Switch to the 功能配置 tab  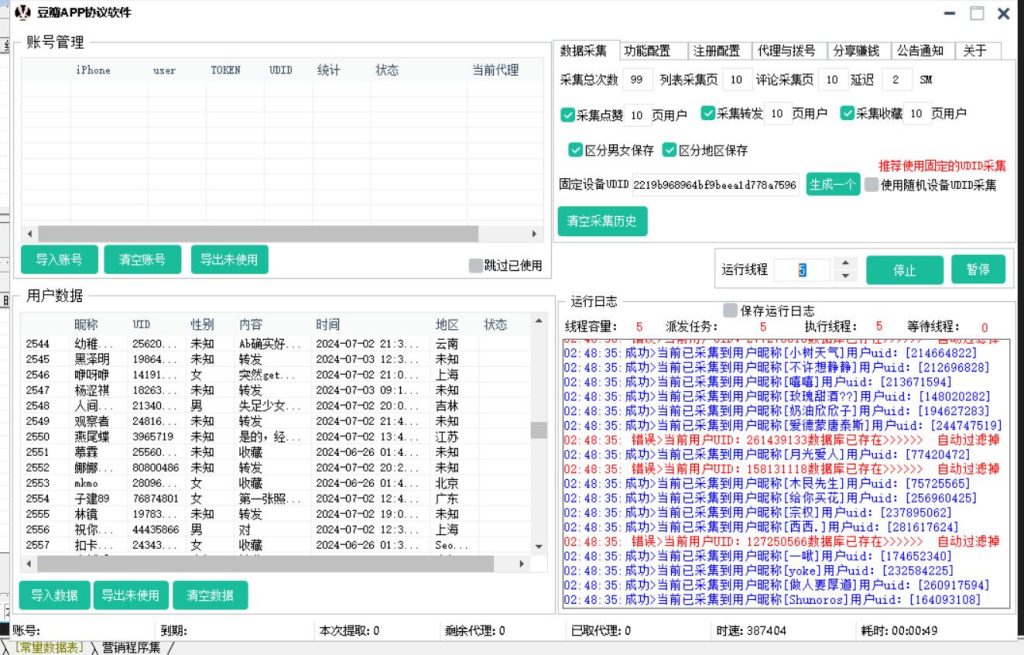point(647,51)
